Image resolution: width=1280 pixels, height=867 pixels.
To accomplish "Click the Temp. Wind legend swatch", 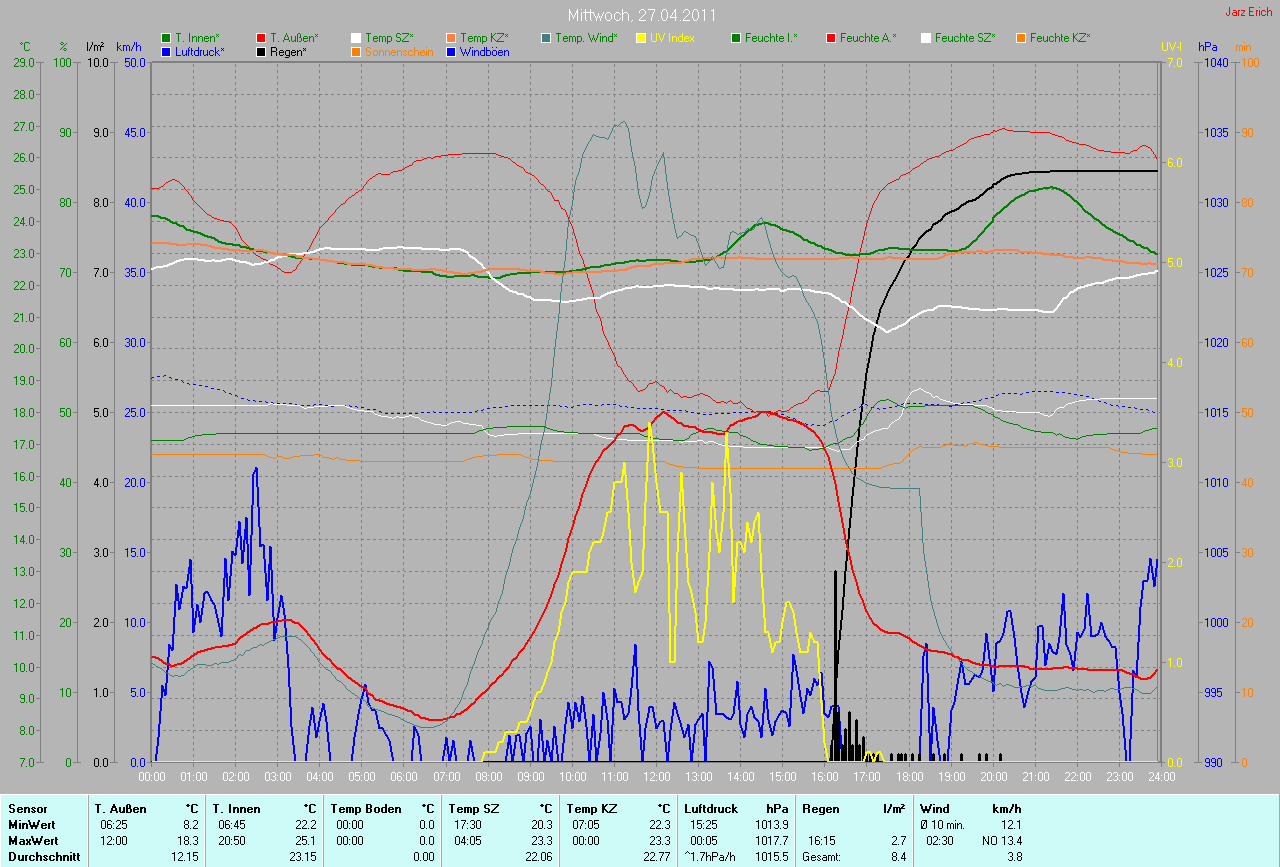I will click(546, 38).
